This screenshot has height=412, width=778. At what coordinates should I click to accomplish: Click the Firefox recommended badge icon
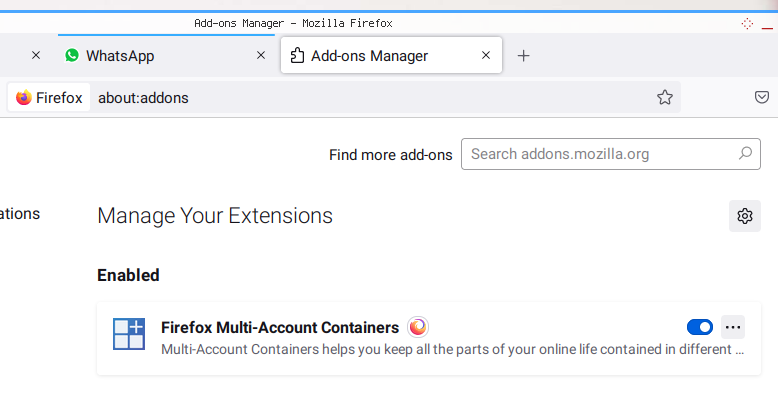[x=418, y=327]
